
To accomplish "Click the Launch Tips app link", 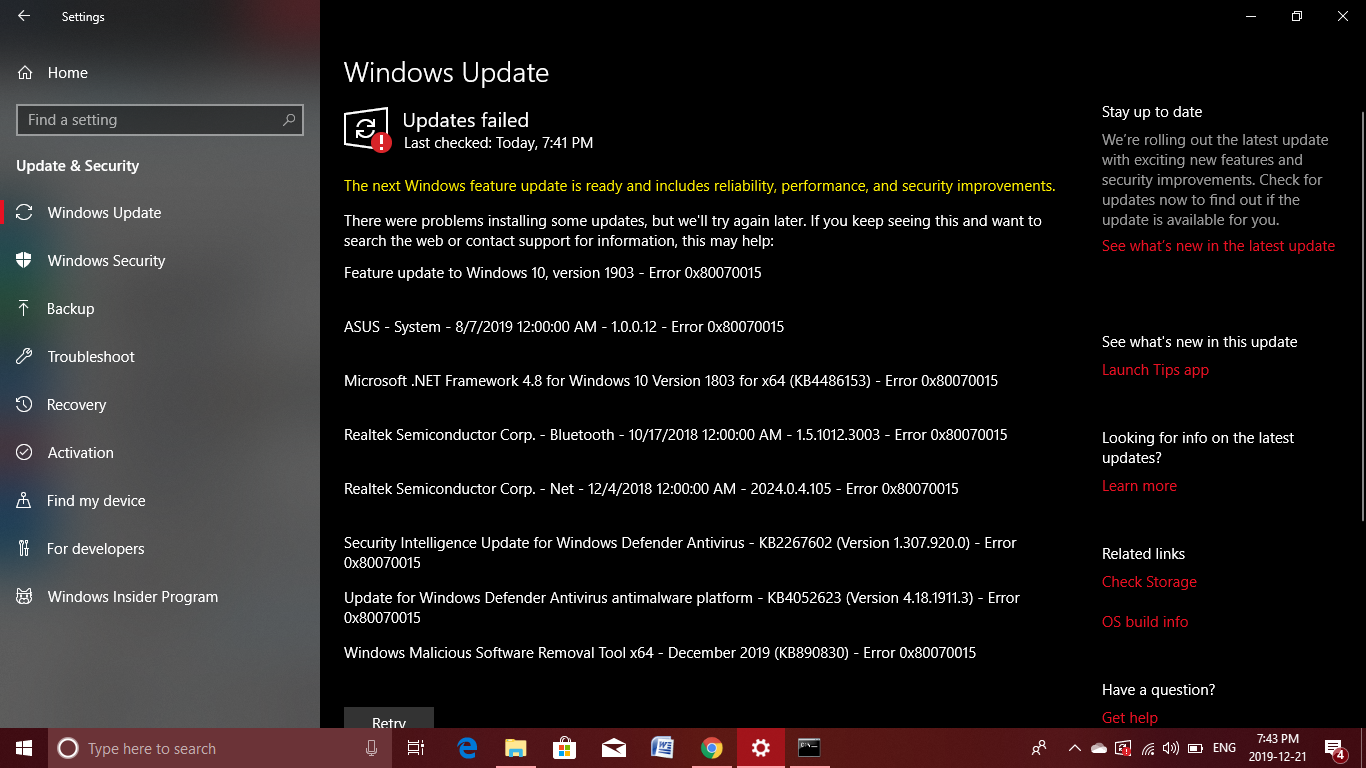I will [x=1155, y=370].
